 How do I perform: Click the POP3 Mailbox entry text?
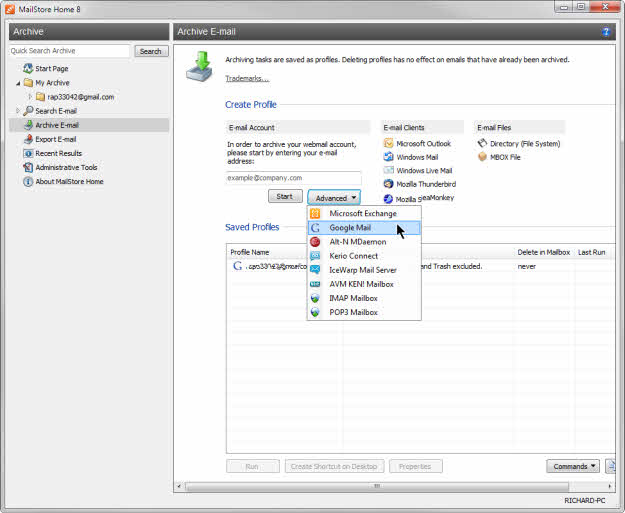tap(354, 312)
